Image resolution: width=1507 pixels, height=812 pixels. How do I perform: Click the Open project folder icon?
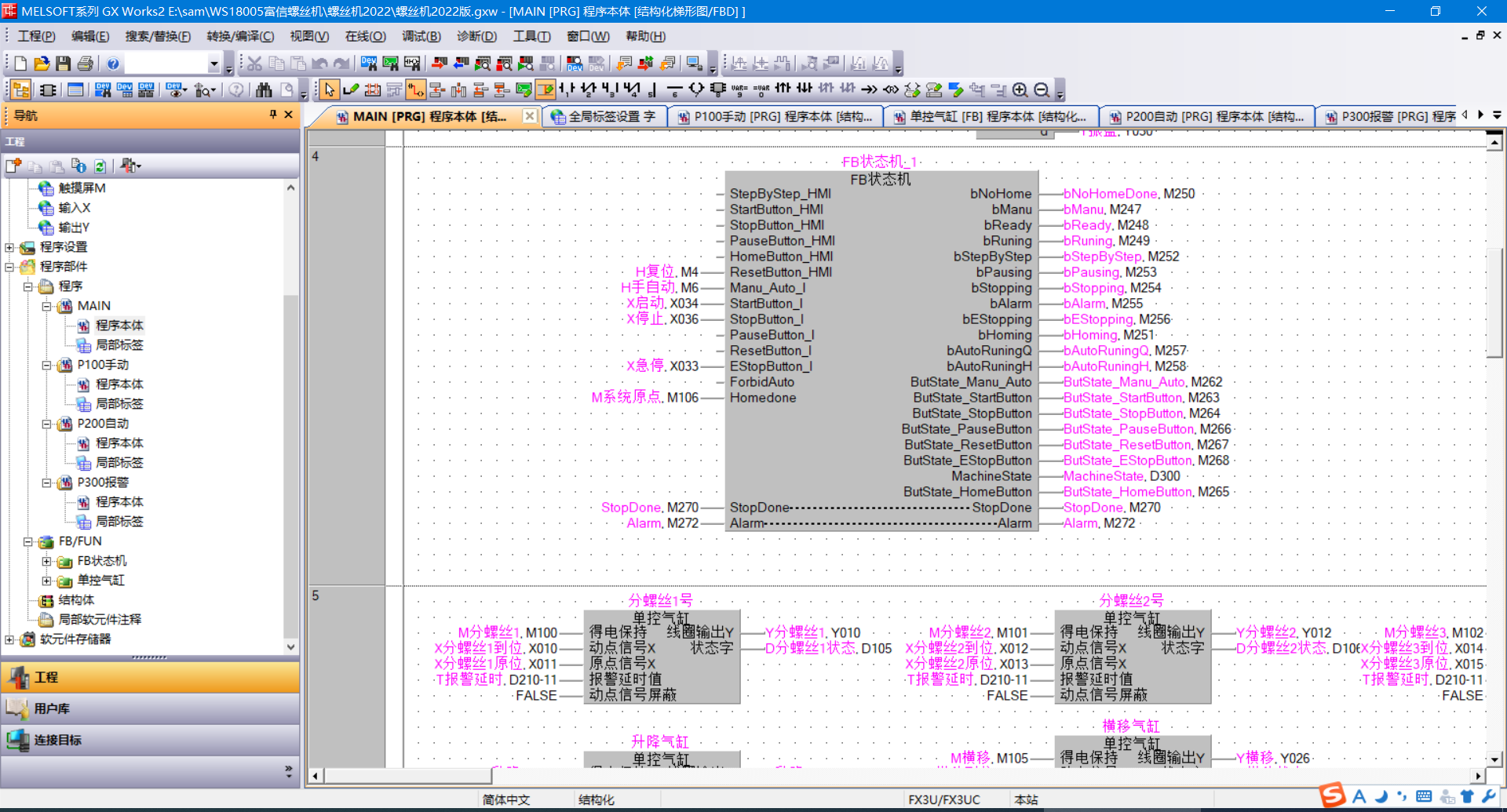point(42,64)
